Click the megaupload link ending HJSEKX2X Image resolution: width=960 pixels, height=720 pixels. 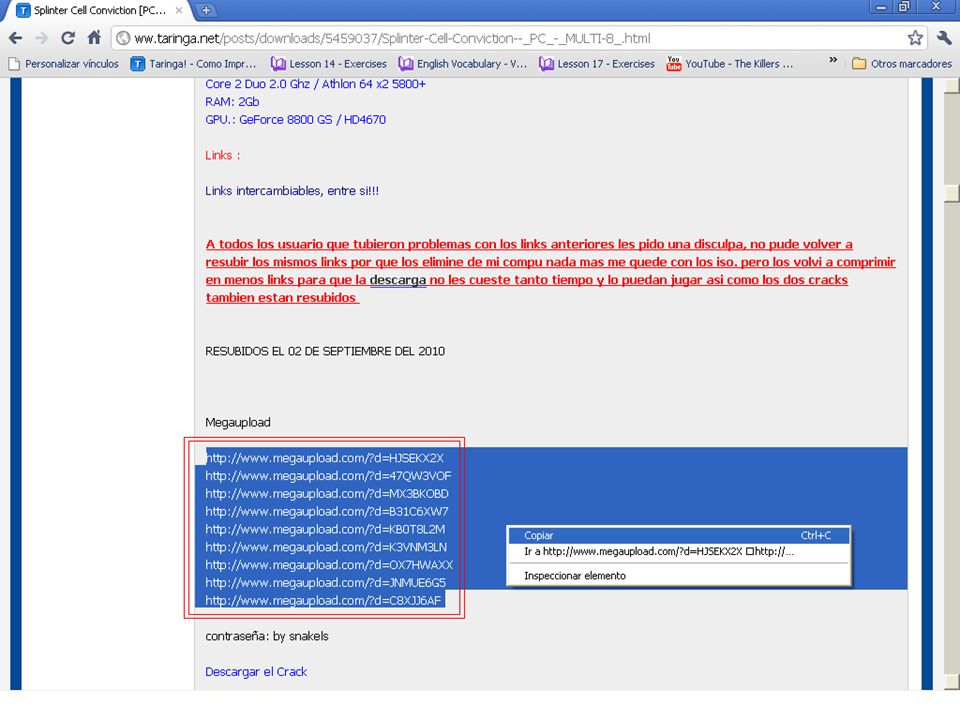point(324,458)
